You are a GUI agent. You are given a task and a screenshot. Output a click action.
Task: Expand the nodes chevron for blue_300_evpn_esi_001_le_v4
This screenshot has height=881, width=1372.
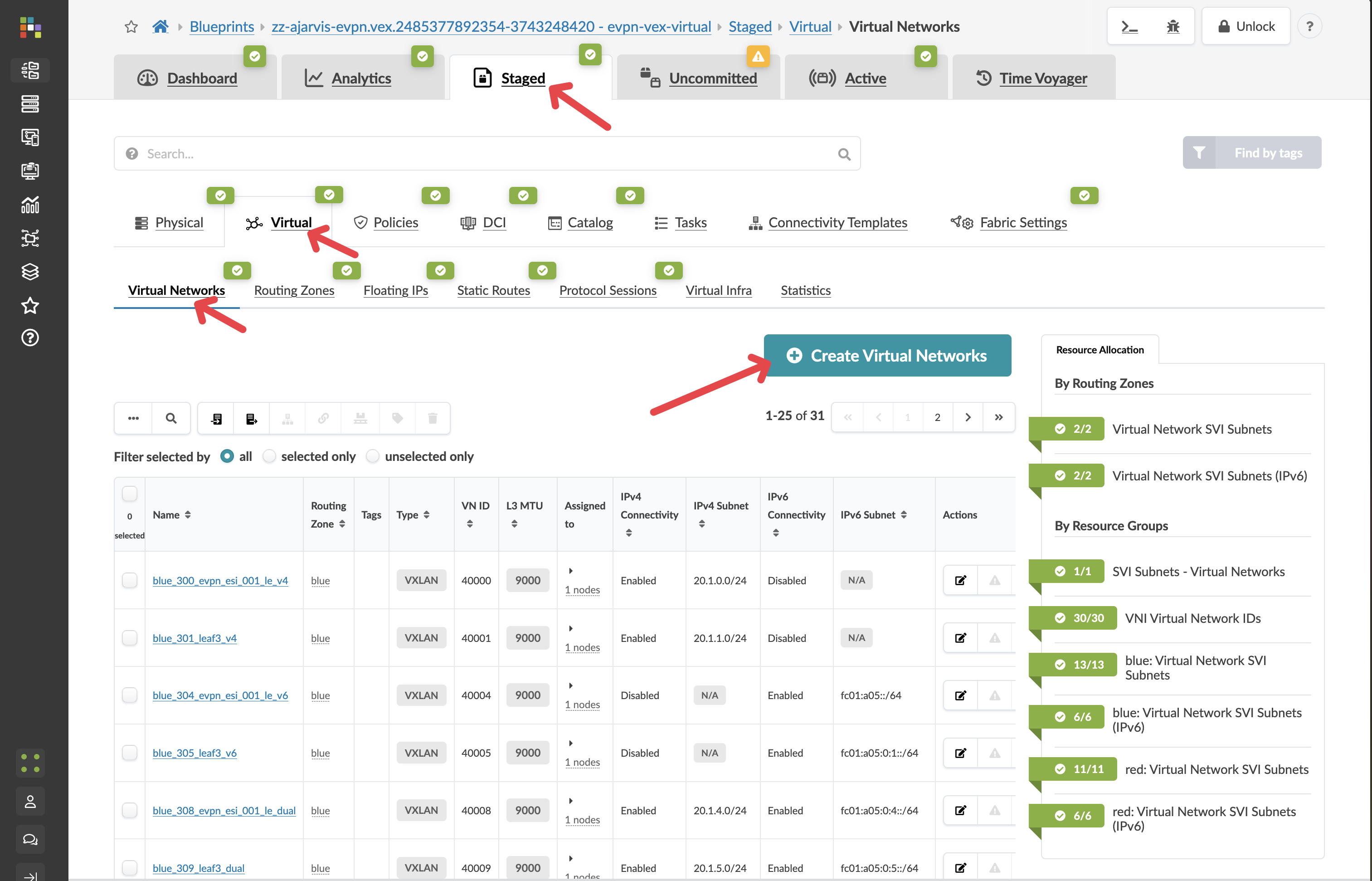pyautogui.click(x=570, y=570)
